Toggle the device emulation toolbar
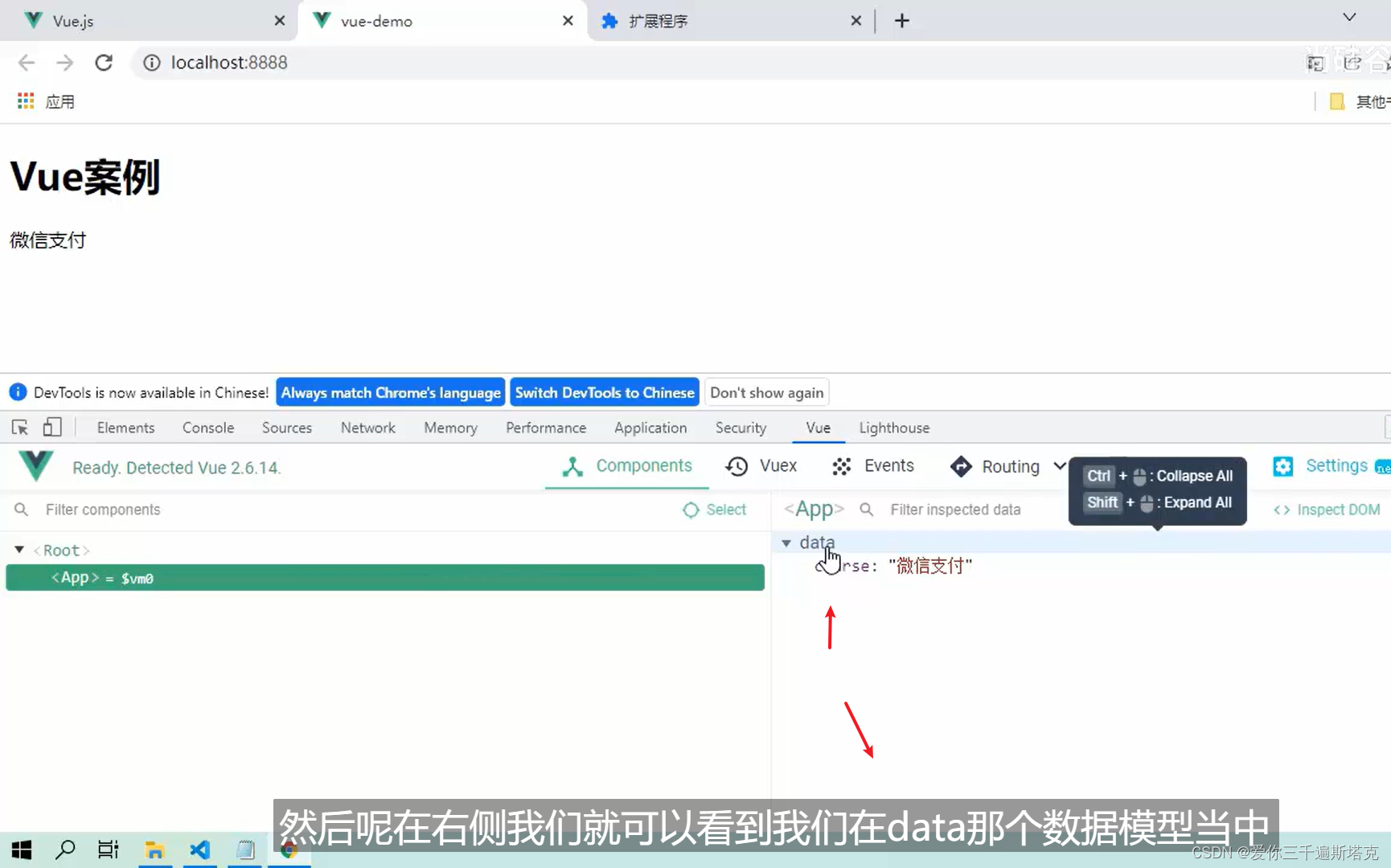The height and width of the screenshot is (868, 1391). (x=51, y=427)
